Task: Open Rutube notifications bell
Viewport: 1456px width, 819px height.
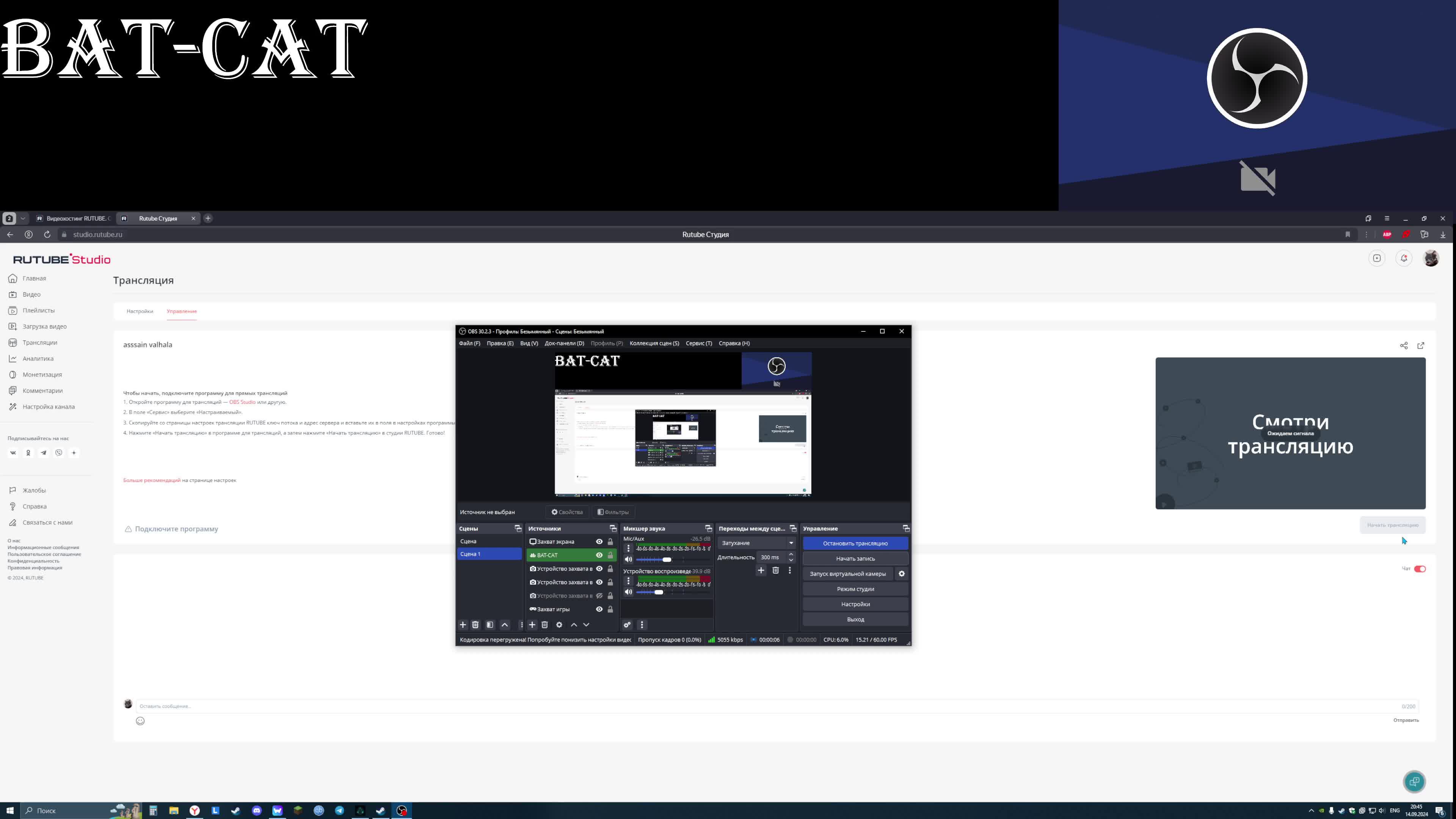Action: [x=1404, y=258]
